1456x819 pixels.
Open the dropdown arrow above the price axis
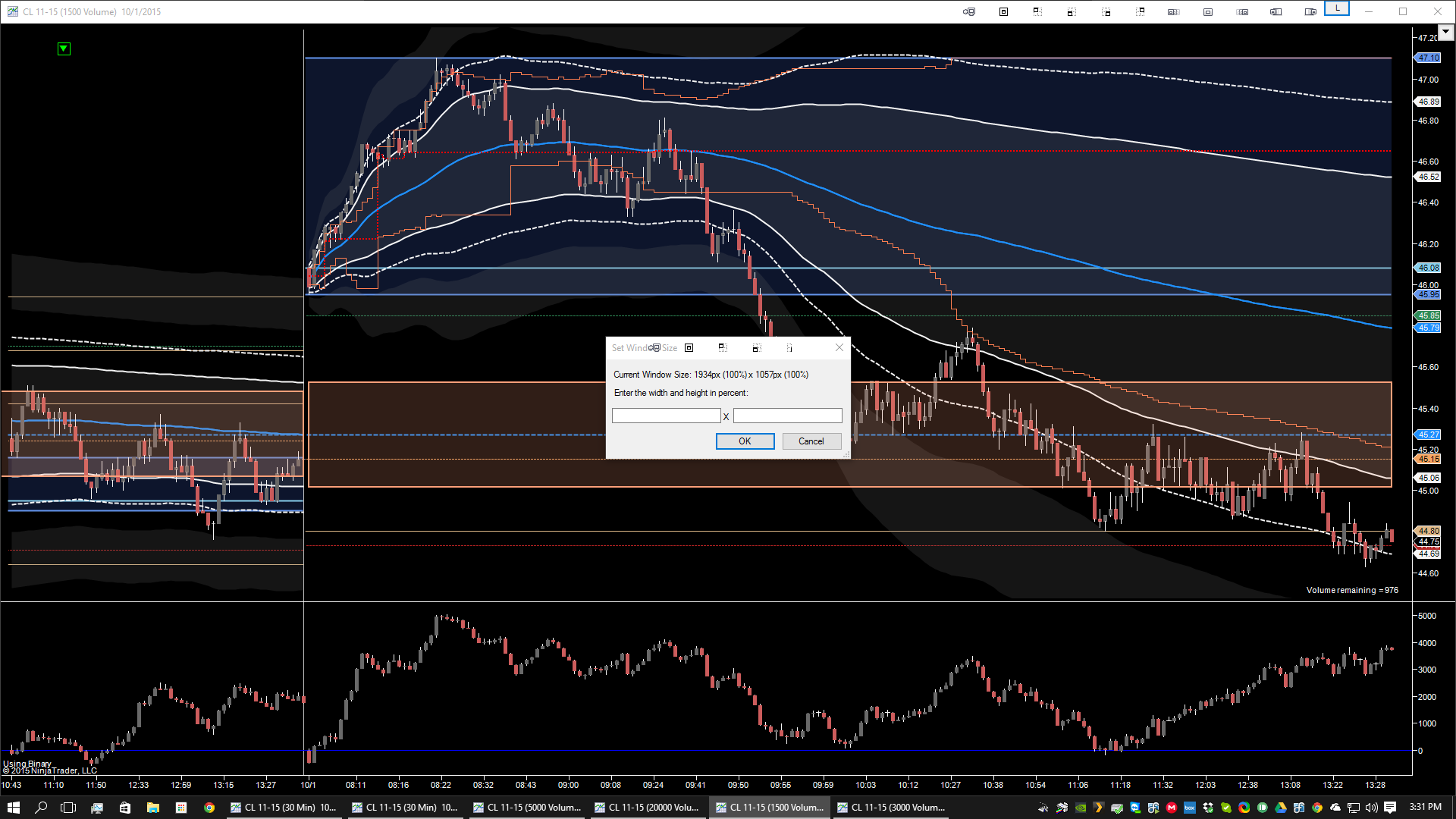tap(1445, 32)
